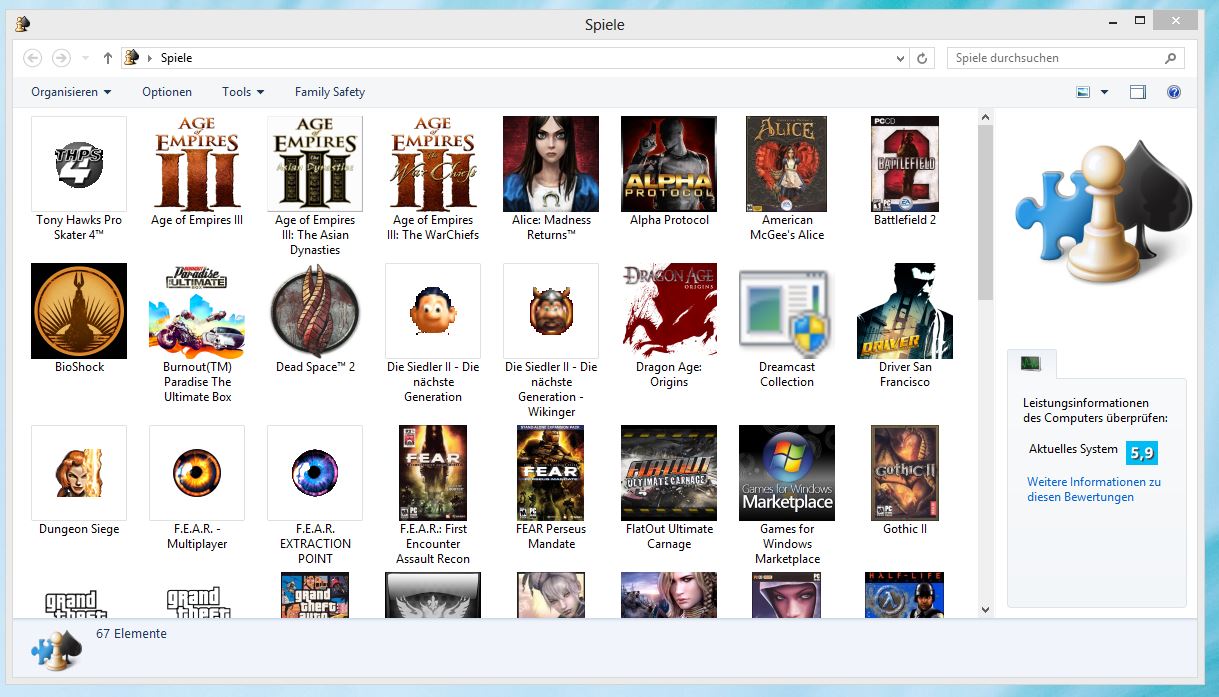1219x697 pixels.
Task: Select the Dead Space 2 icon
Action: pos(315,310)
